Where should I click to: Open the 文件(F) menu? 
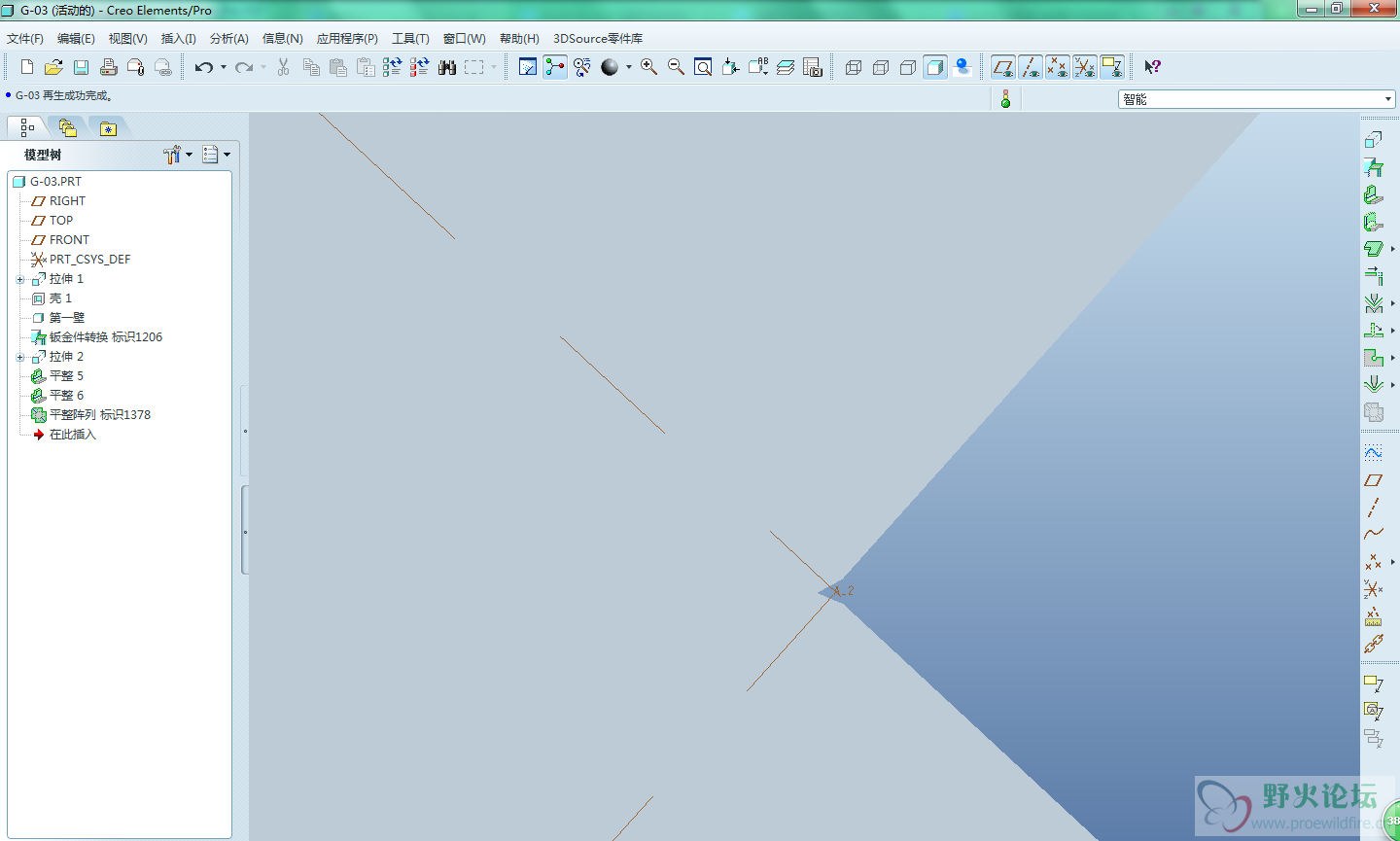[x=25, y=39]
